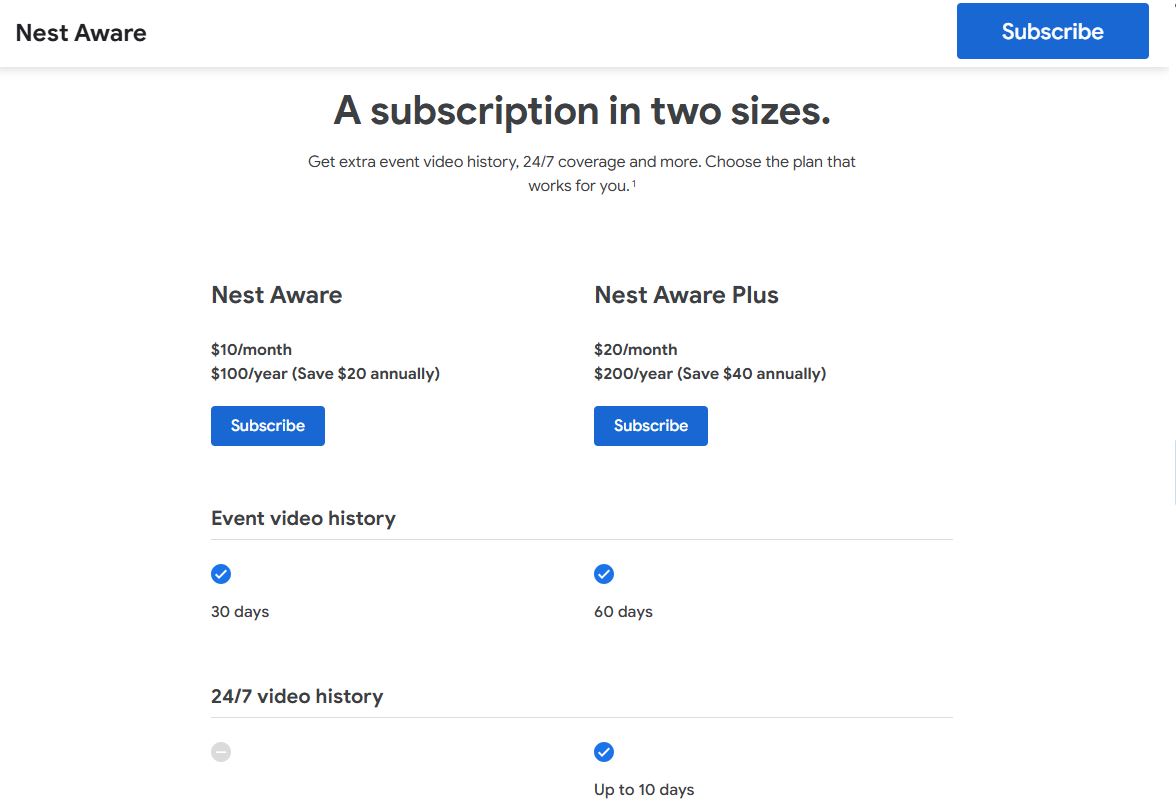Click the Nest Aware title in the header

click(81, 33)
